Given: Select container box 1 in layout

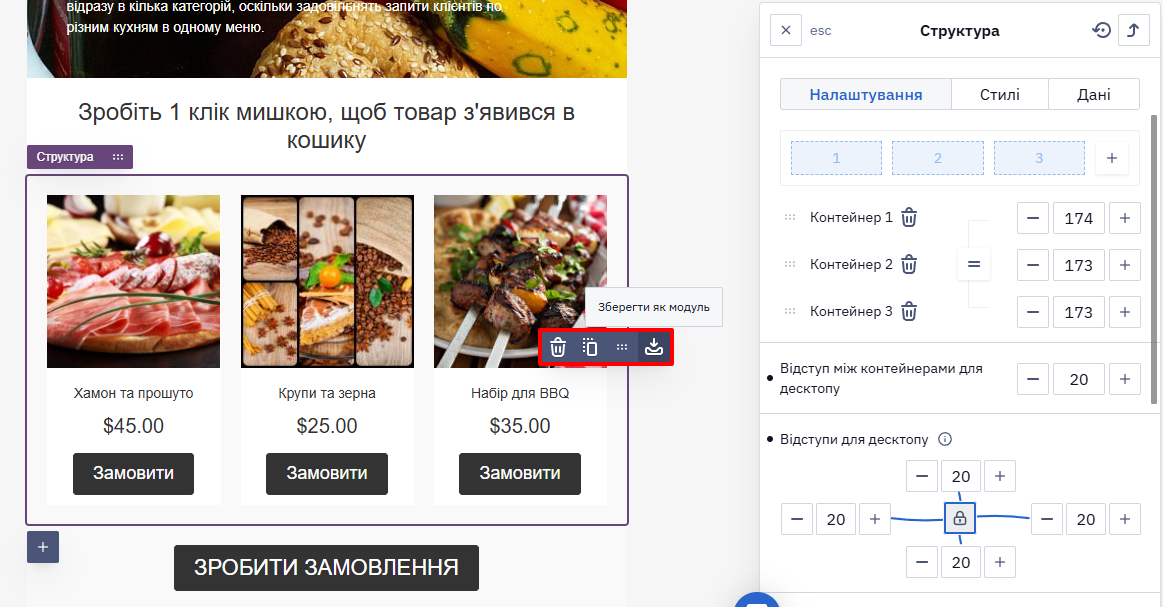Looking at the screenshot, I should click(836, 158).
